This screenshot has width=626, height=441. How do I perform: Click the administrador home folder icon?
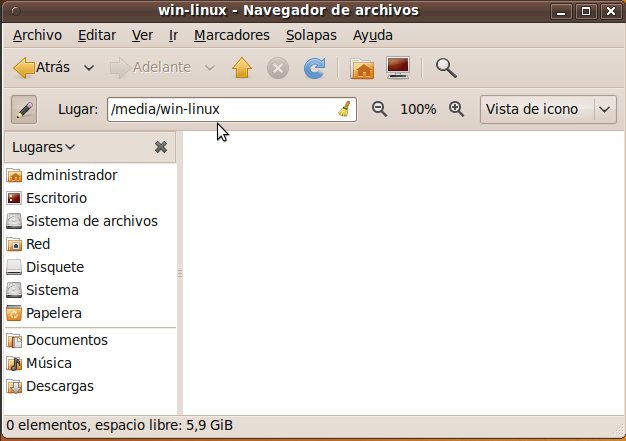14,175
